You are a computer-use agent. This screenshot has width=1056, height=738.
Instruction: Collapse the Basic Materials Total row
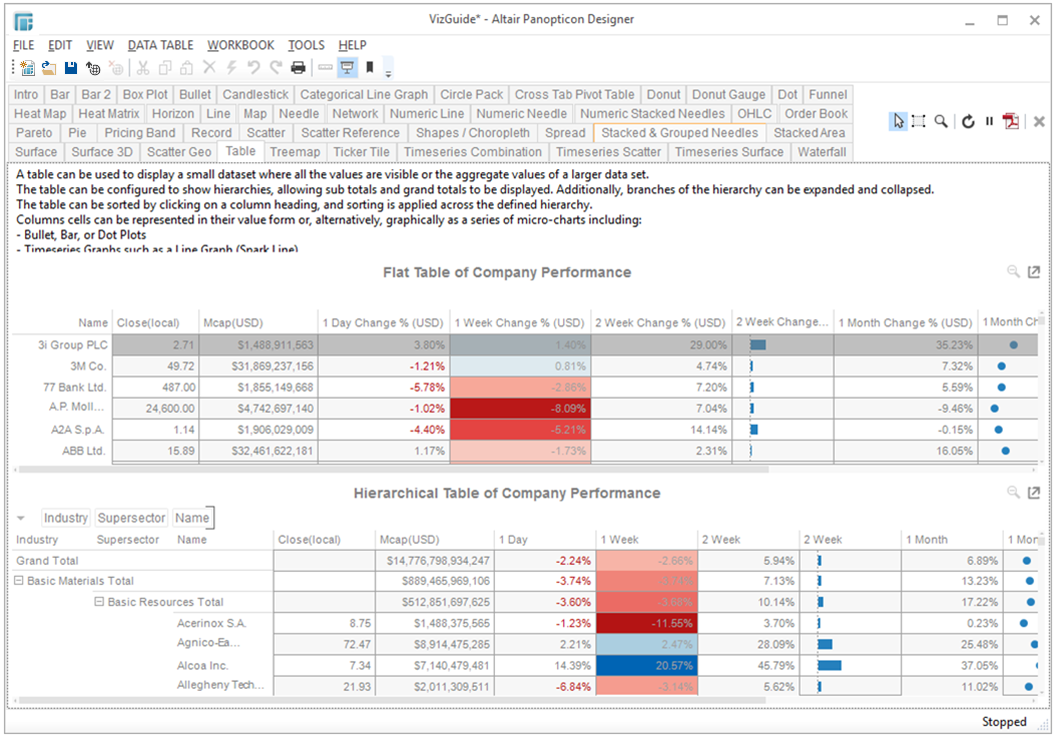point(19,581)
